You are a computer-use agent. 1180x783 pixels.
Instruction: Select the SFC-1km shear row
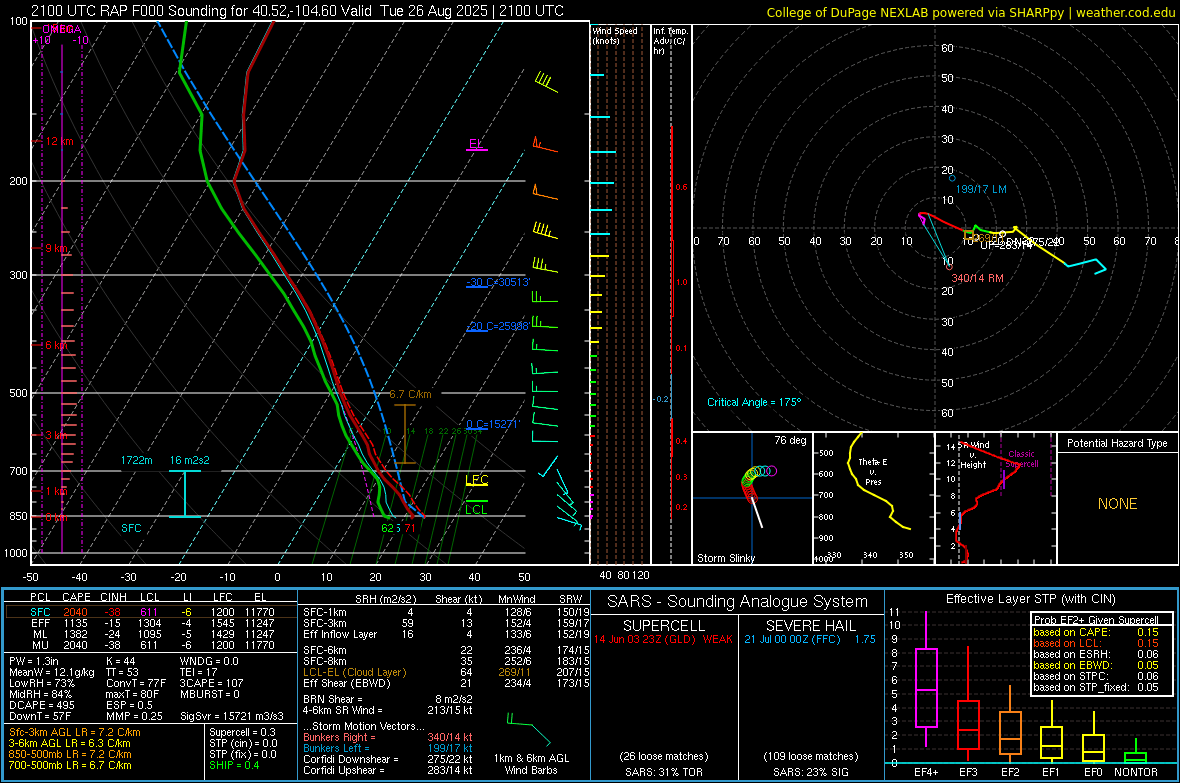click(x=446, y=612)
